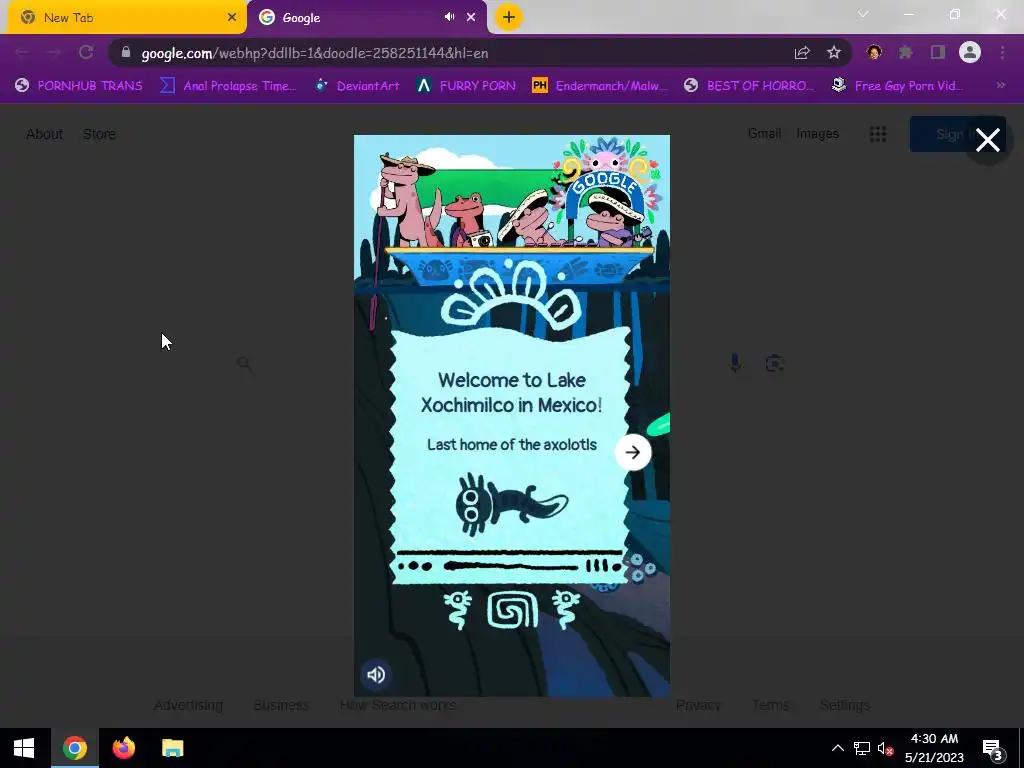Open the Business footer link
The image size is (1024, 768).
coord(281,705)
